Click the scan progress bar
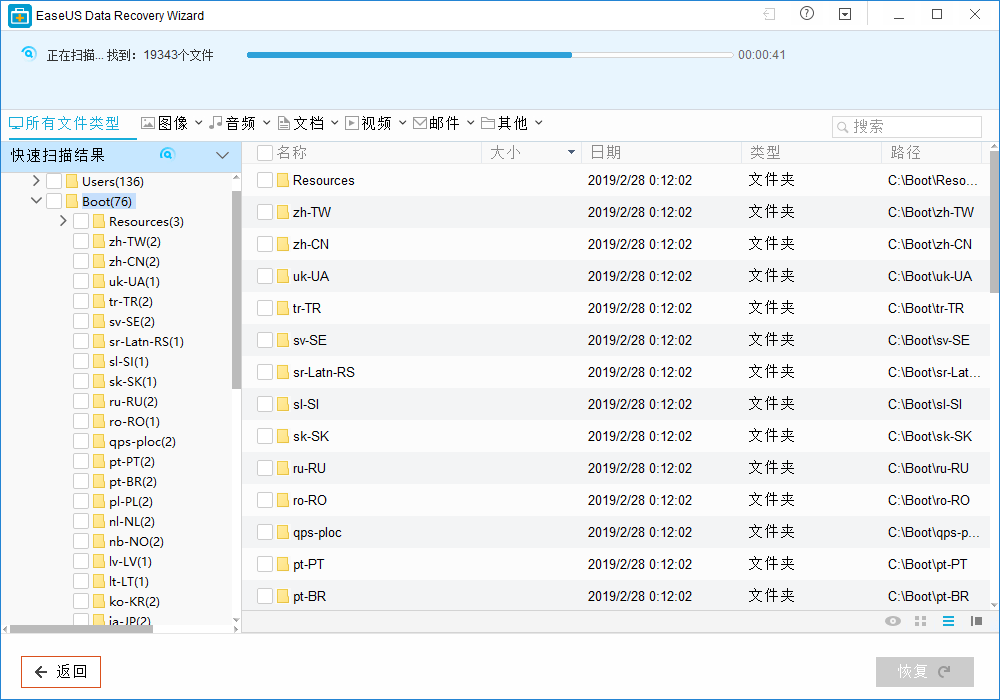Screen dimensions: 1000x700 (x=490, y=55)
